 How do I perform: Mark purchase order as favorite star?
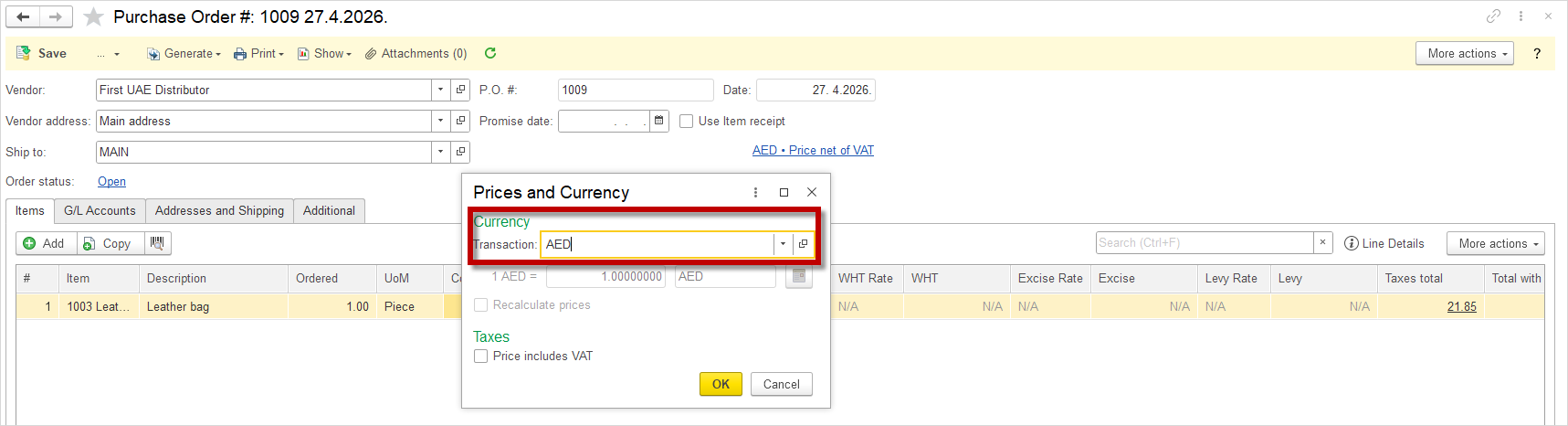[93, 16]
